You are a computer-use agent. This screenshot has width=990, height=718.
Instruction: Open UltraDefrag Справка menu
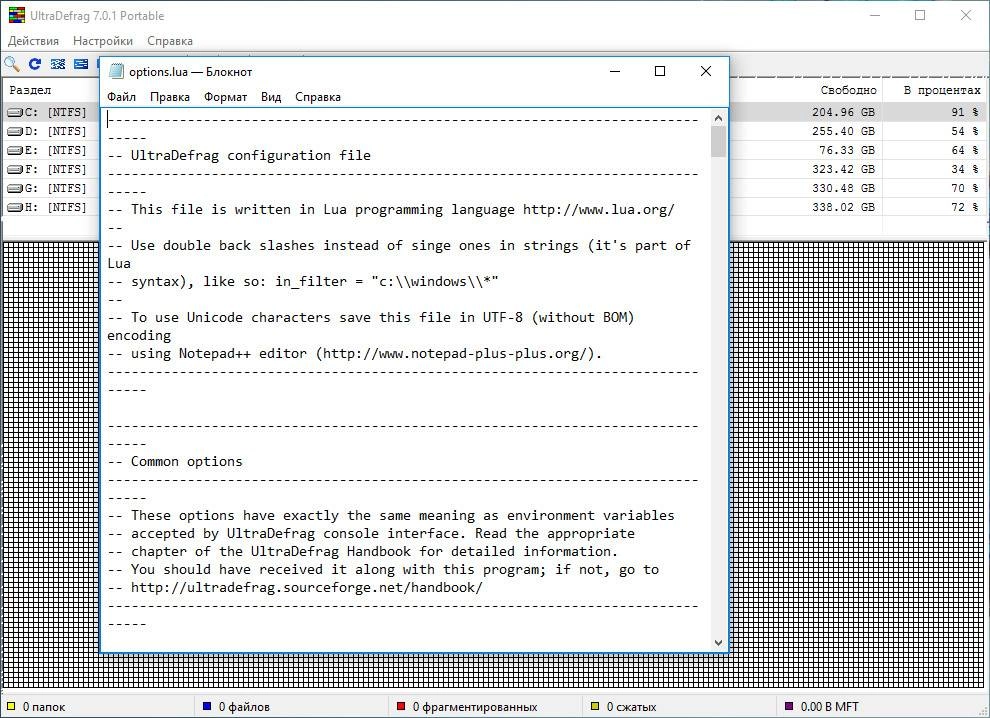pos(170,41)
